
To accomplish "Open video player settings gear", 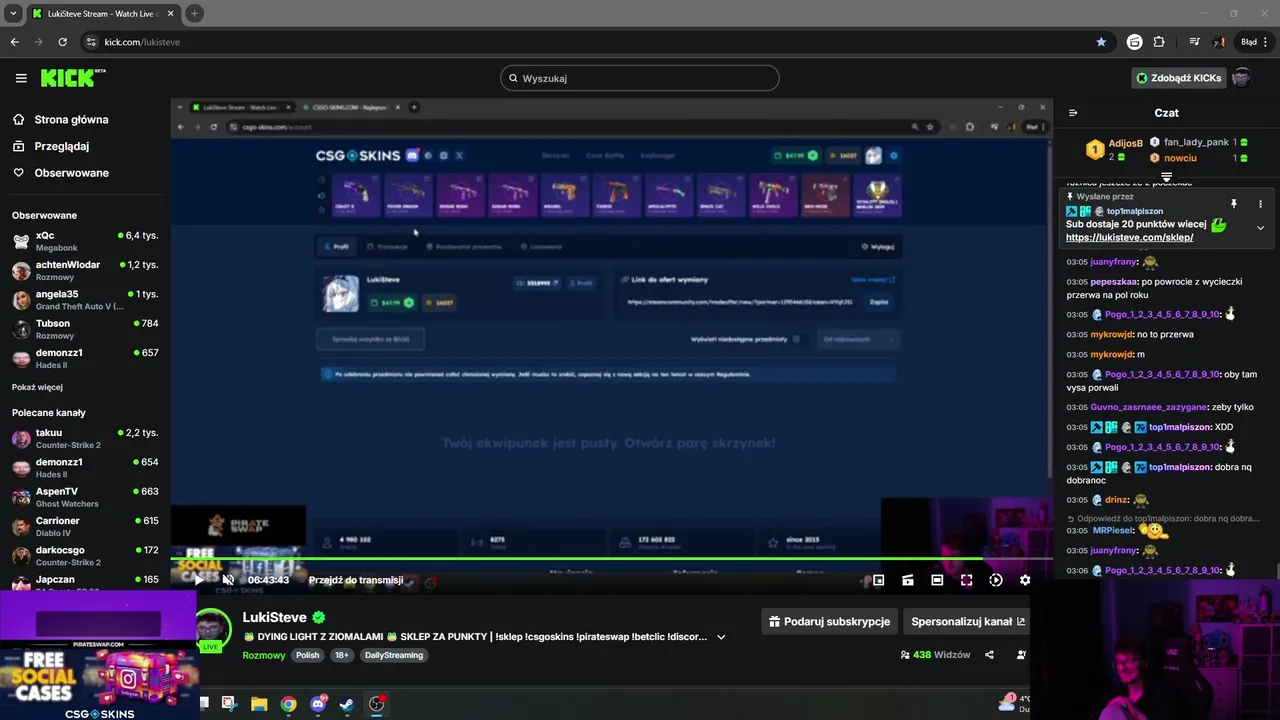I will coord(1025,580).
